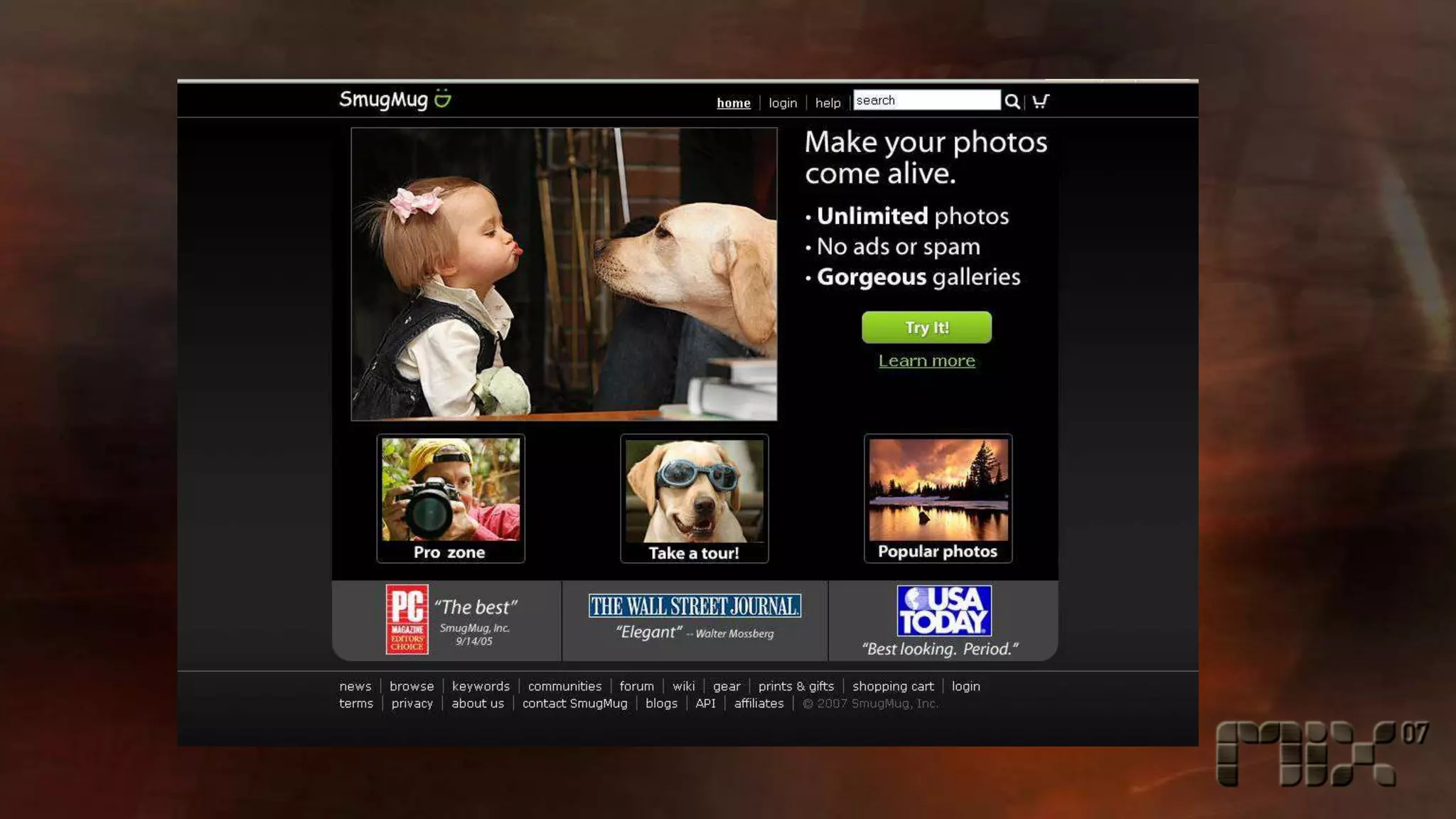Click the USA Today logo

coord(943,611)
